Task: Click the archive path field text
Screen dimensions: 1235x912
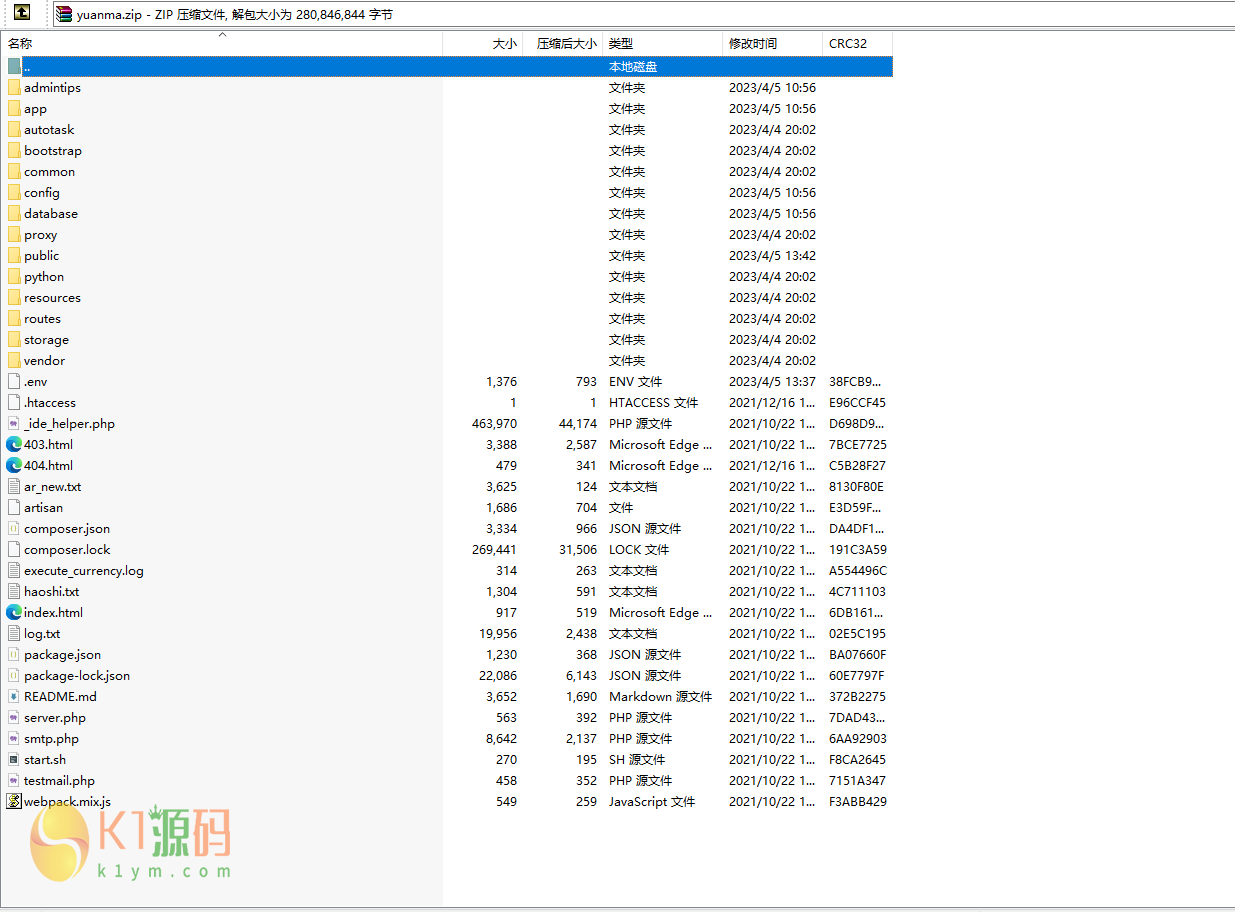Action: tap(235, 14)
